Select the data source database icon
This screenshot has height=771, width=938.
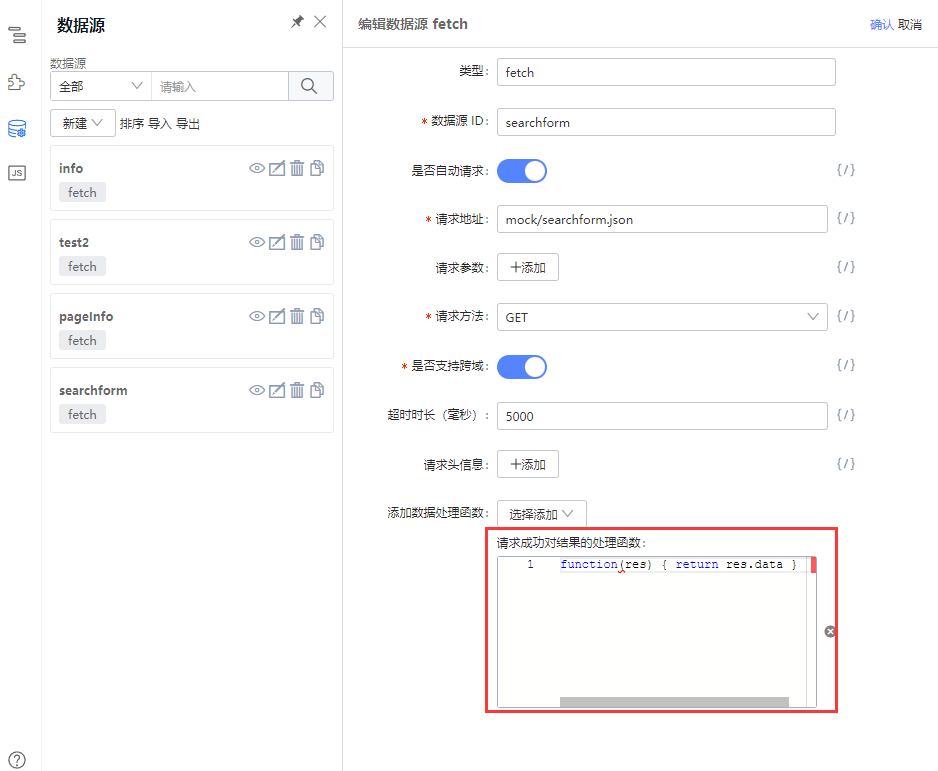[x=17, y=128]
